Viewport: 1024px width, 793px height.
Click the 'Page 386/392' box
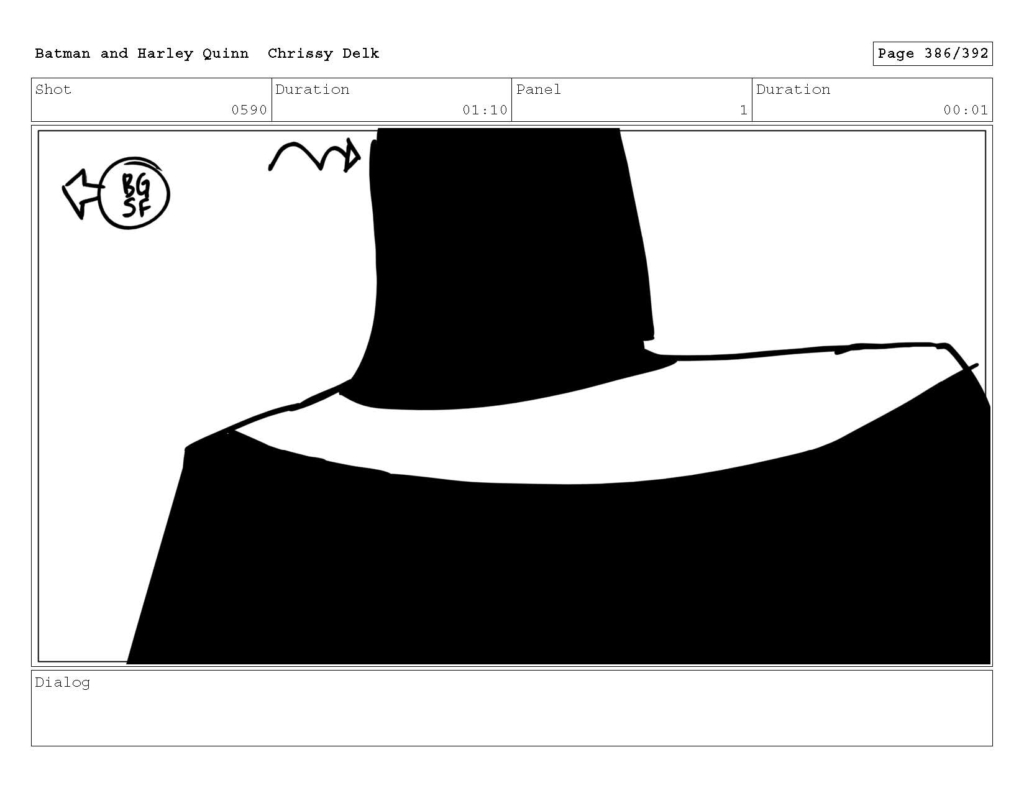coord(933,54)
